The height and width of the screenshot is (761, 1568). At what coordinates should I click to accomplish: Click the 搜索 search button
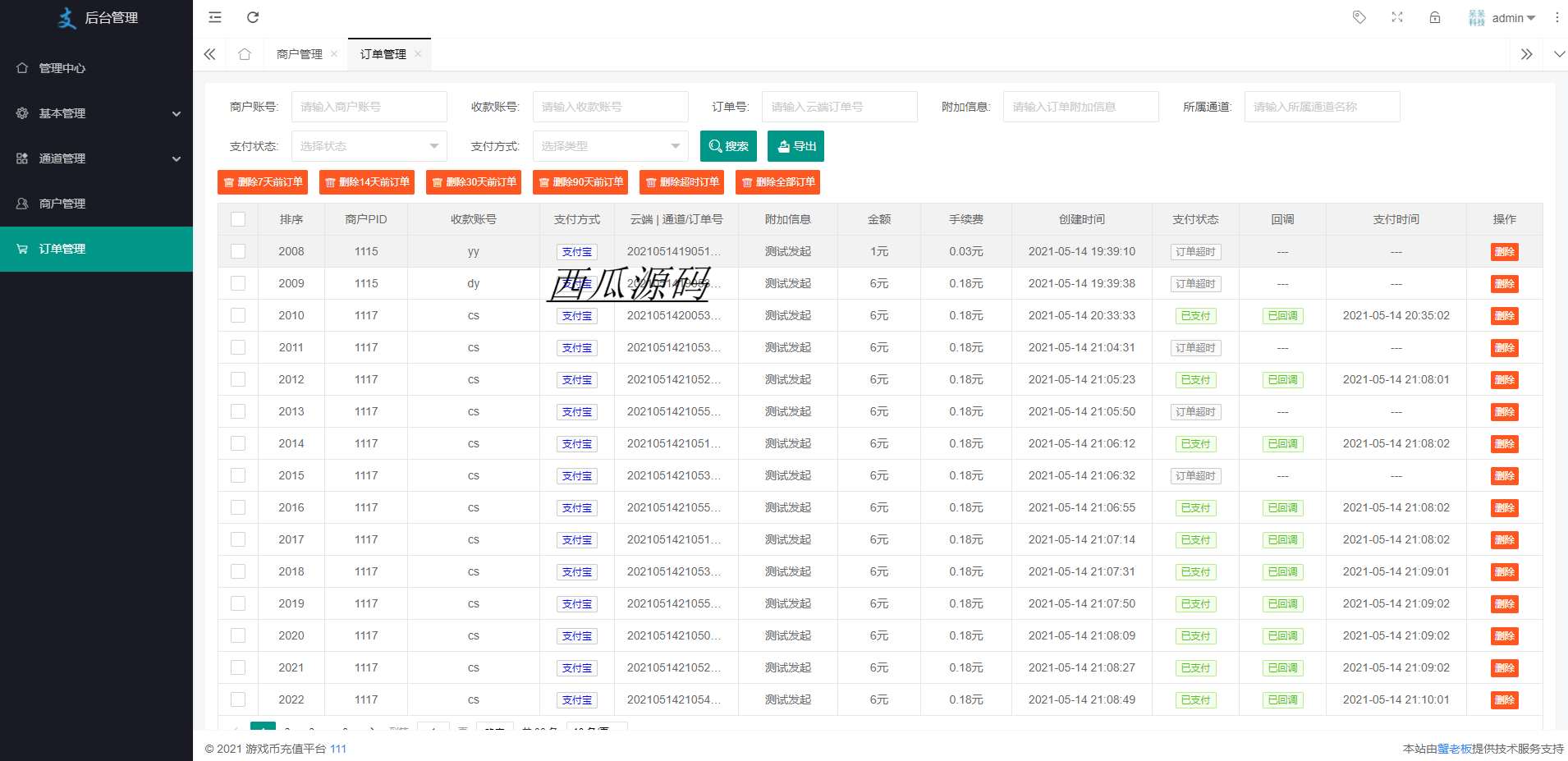728,146
